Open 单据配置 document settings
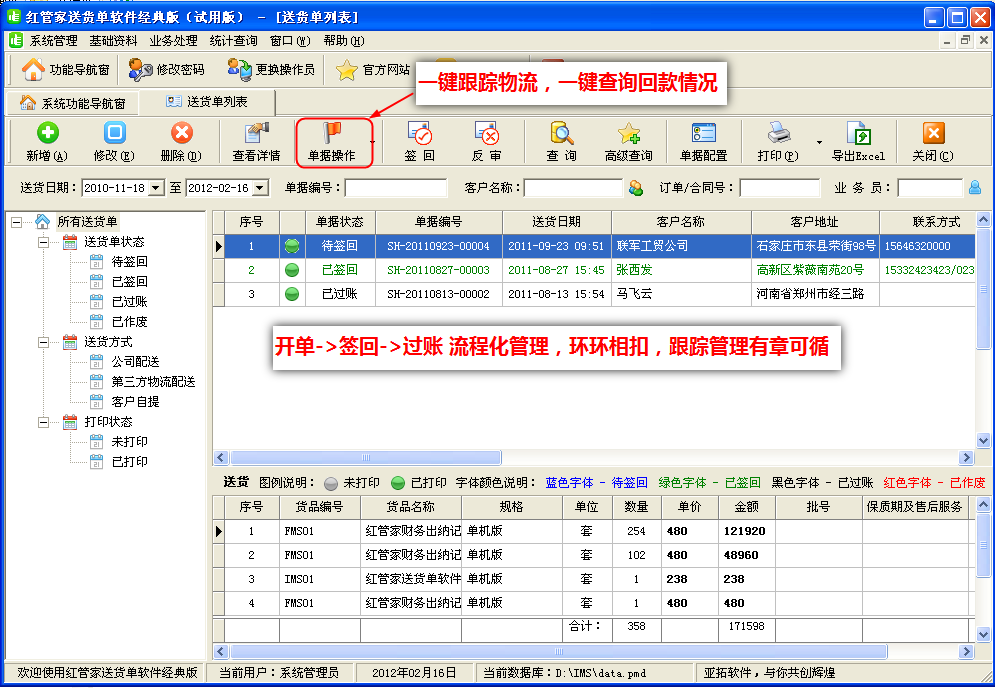This screenshot has height=688, width=995. (x=703, y=134)
